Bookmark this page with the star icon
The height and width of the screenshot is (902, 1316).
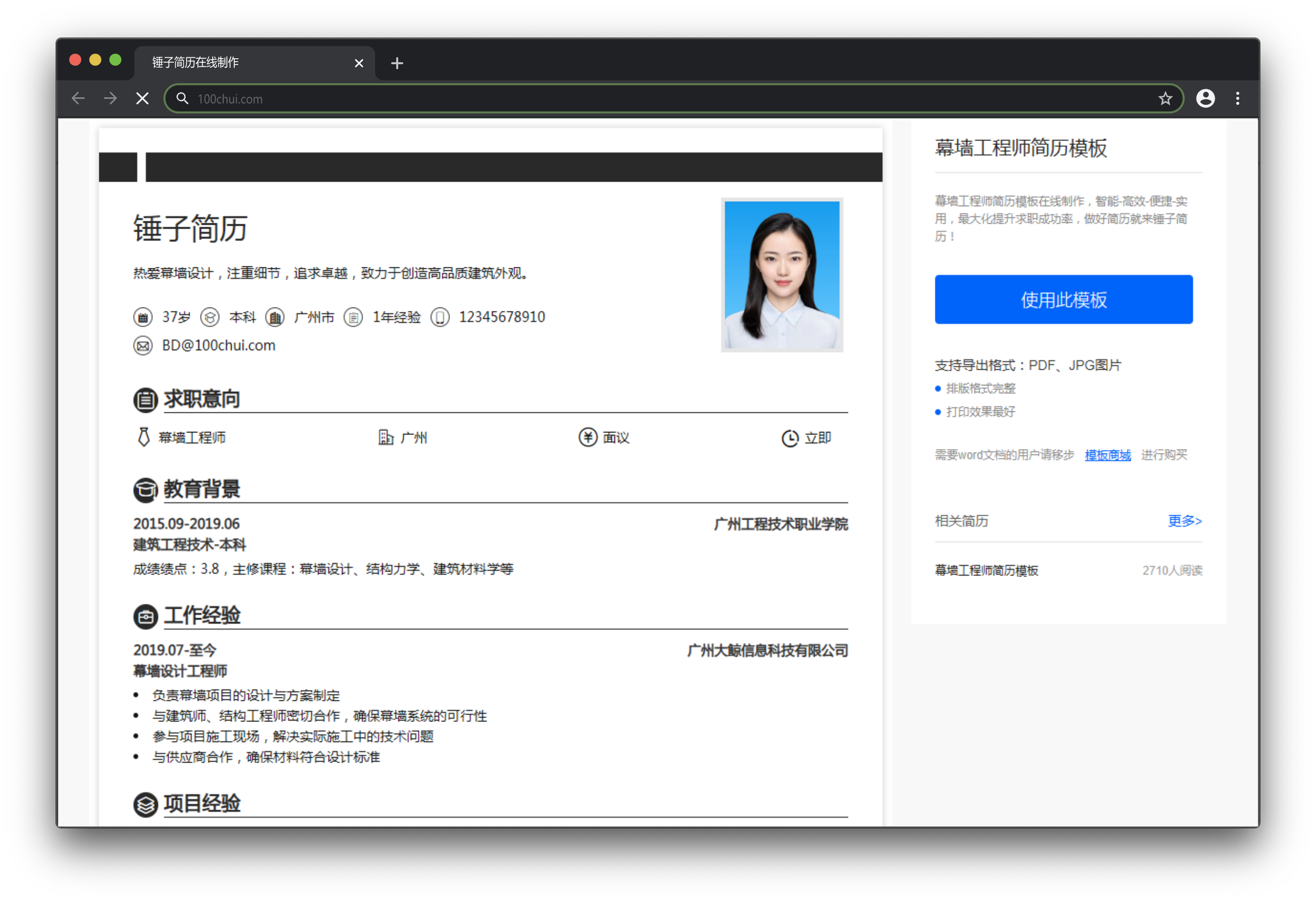(x=1165, y=99)
